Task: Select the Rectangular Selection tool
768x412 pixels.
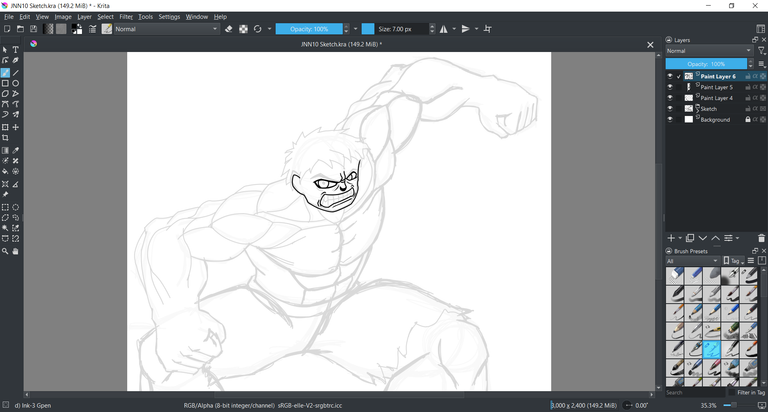Action: [x=5, y=207]
